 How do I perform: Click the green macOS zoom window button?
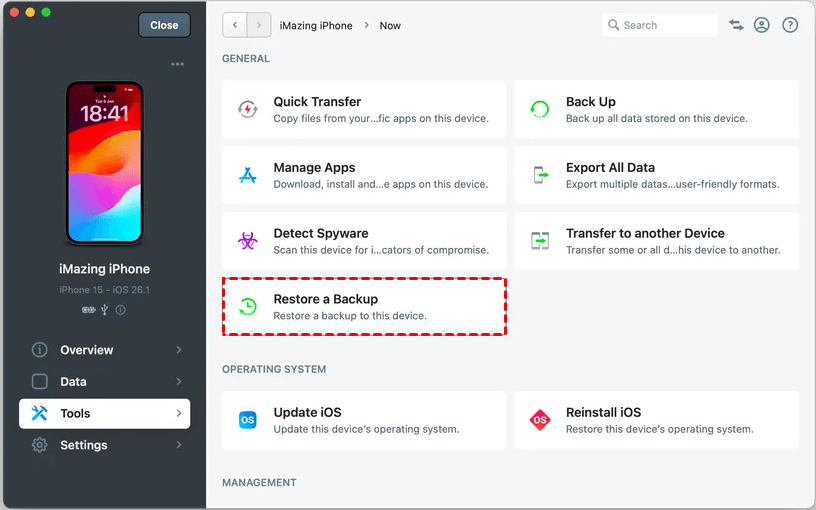(46, 12)
